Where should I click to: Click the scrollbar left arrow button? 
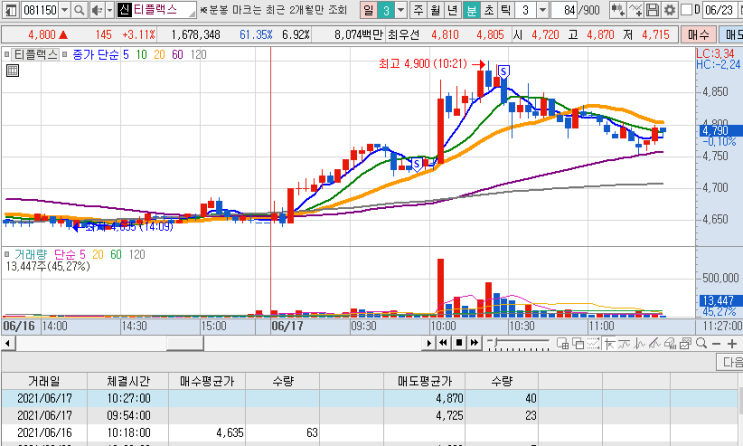tap(8, 343)
